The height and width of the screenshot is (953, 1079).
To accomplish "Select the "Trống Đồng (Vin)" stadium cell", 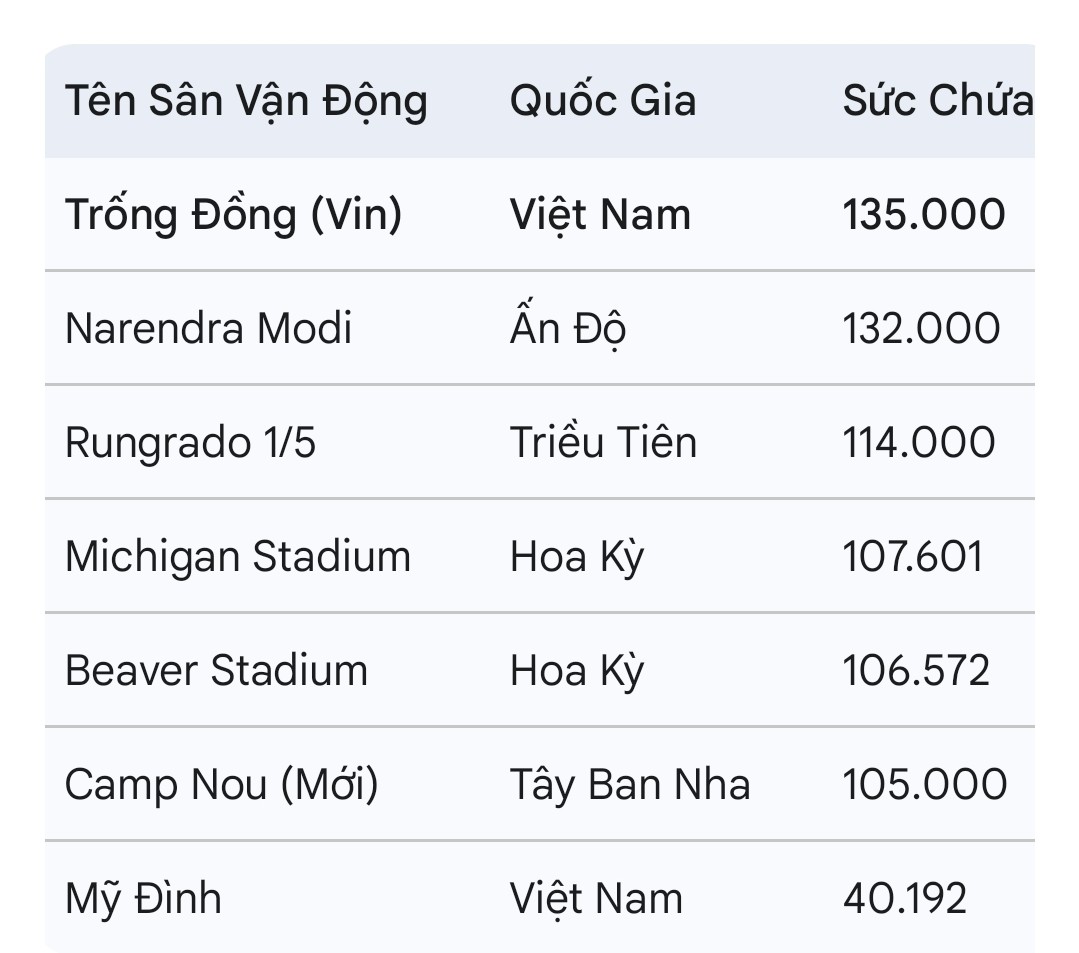I will point(233,215).
